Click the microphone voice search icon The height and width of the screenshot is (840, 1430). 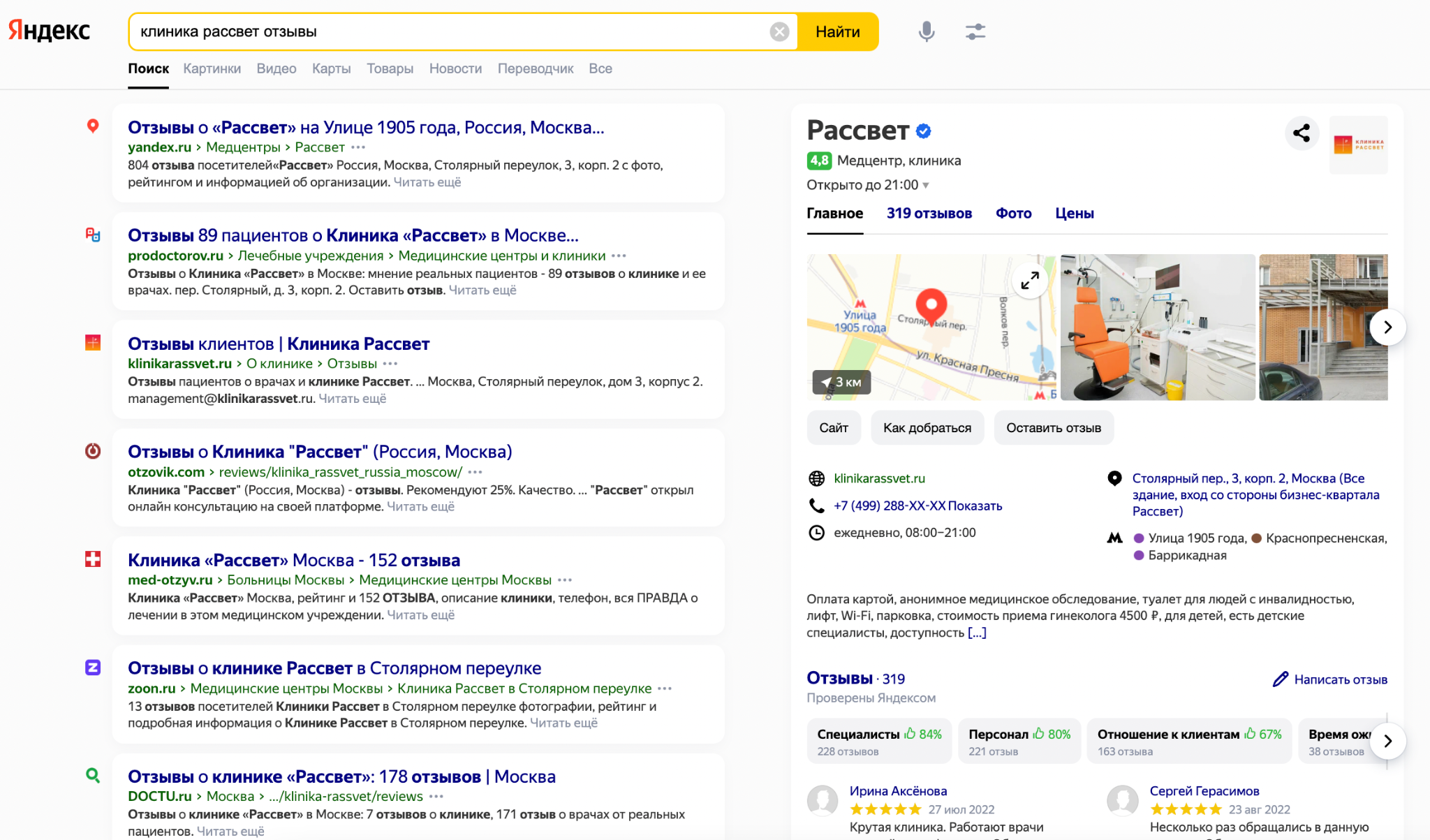tap(926, 31)
